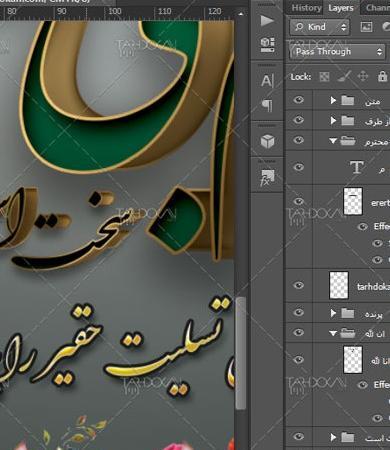Hide the از طرف group

click(299, 120)
